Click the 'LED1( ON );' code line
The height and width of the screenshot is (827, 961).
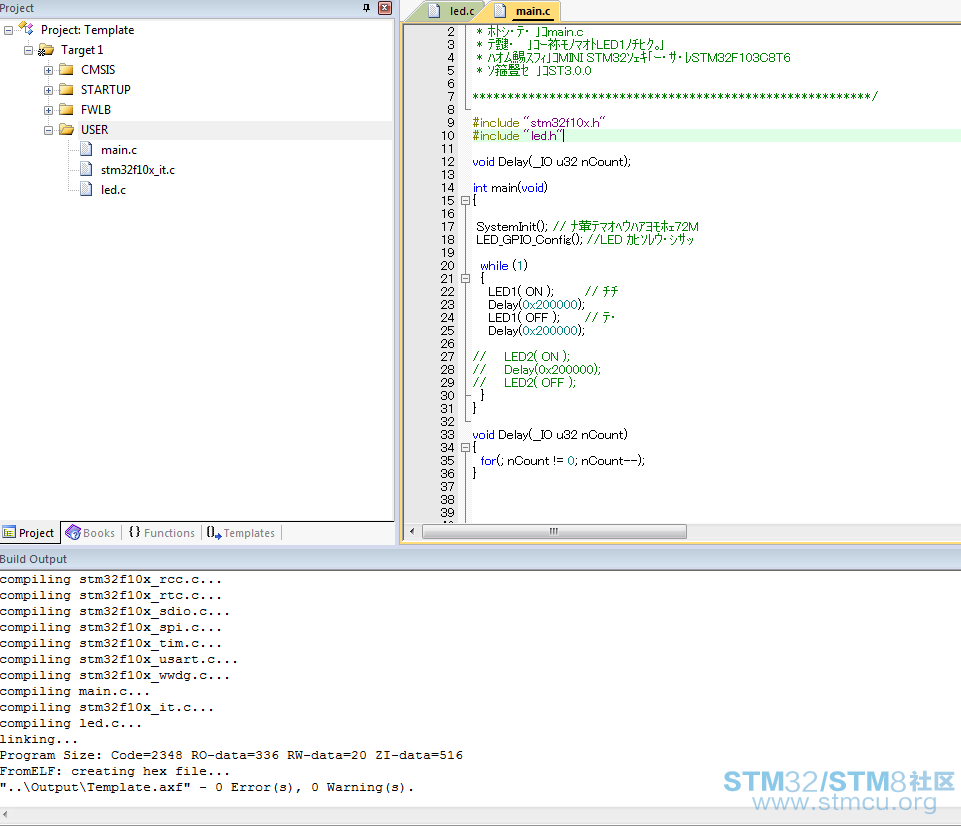(521, 292)
